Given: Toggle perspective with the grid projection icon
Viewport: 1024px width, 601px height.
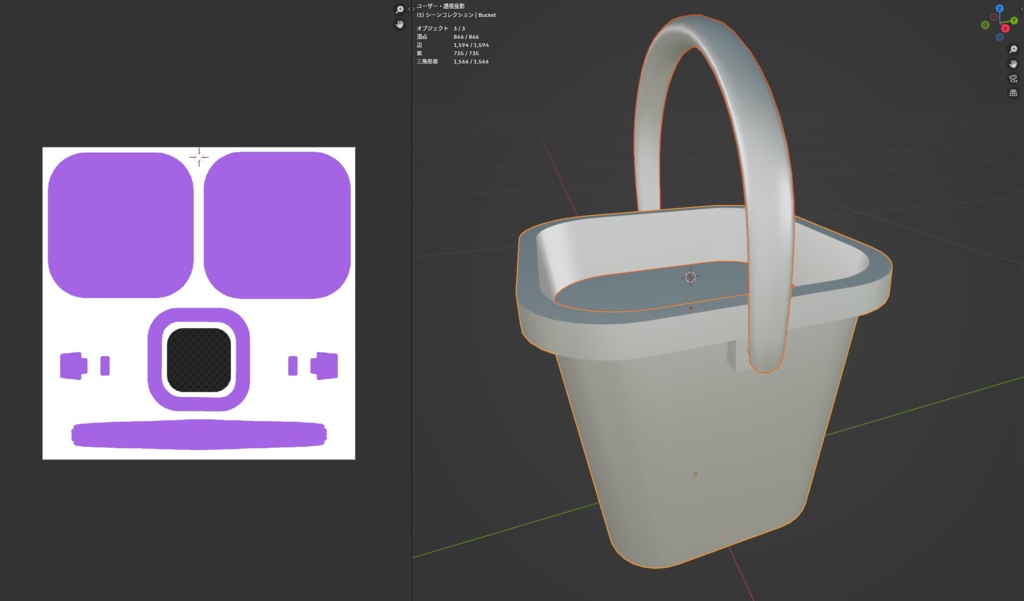Looking at the screenshot, I should pyautogui.click(x=1013, y=94).
